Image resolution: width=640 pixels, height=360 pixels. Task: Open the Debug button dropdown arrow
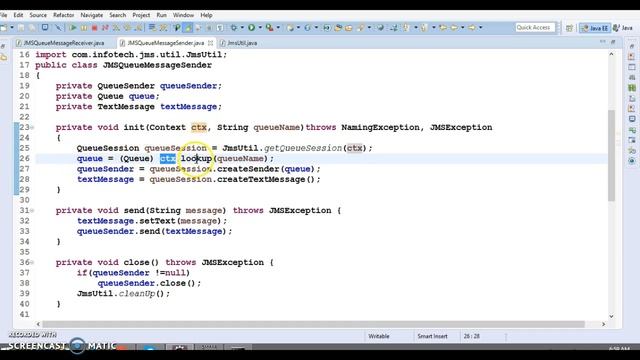242,28
